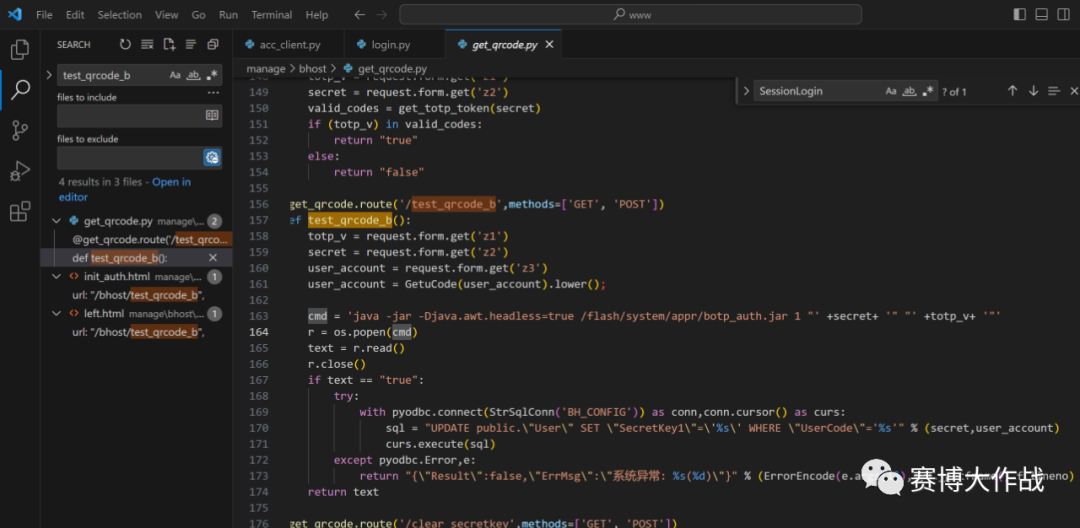Viewport: 1080px width, 528px height.
Task: Open the Search view in activity bar
Action: tap(20, 89)
